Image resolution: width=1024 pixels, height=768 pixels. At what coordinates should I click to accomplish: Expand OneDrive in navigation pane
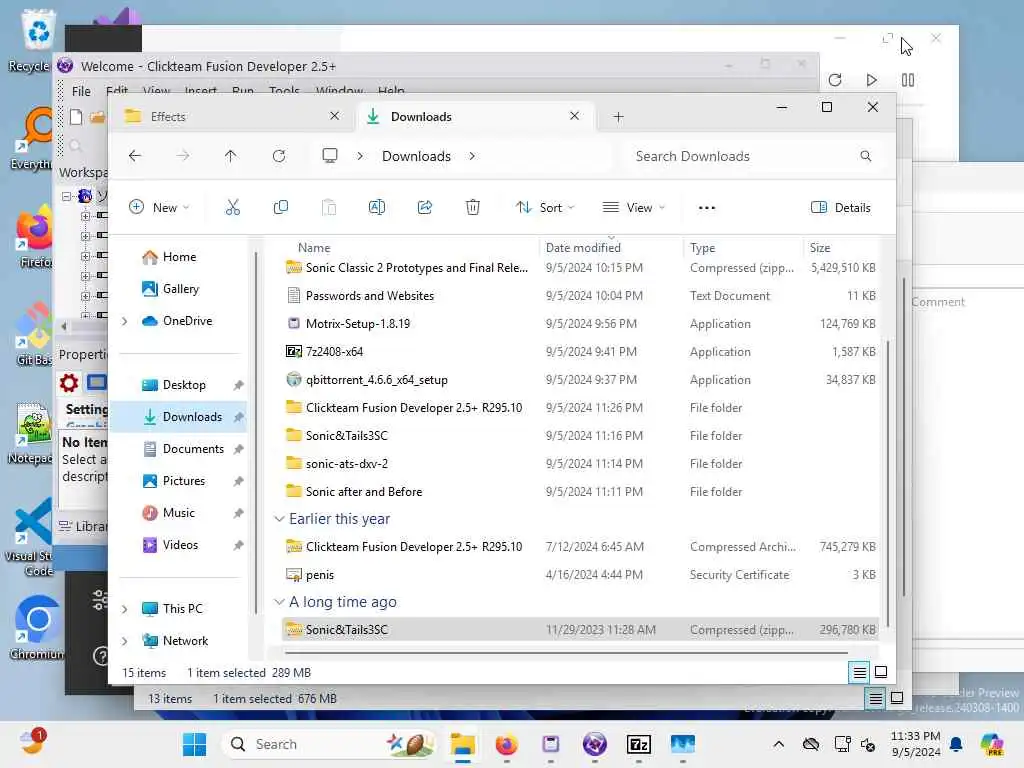(125, 321)
